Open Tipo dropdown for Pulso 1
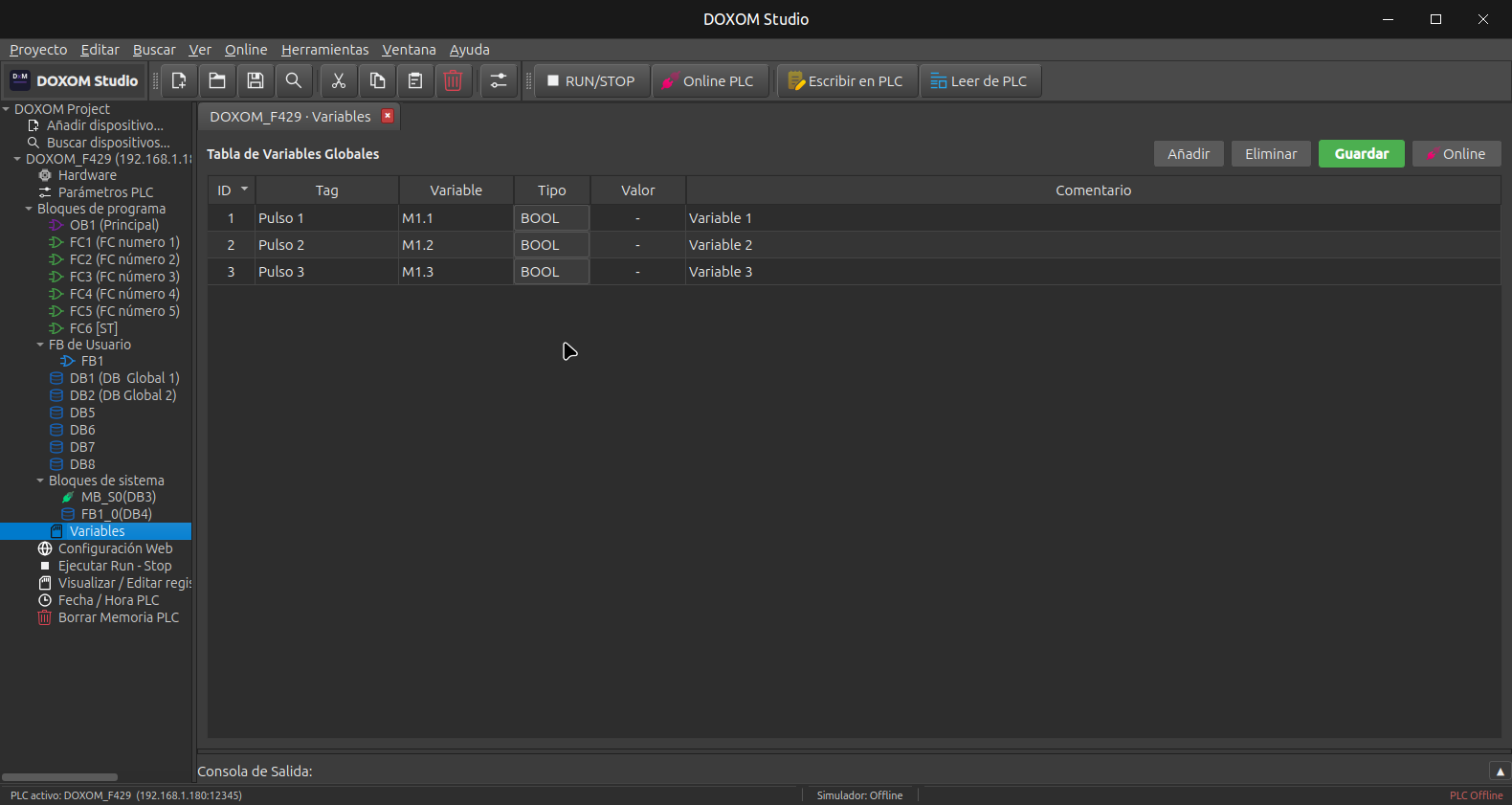 (x=552, y=218)
